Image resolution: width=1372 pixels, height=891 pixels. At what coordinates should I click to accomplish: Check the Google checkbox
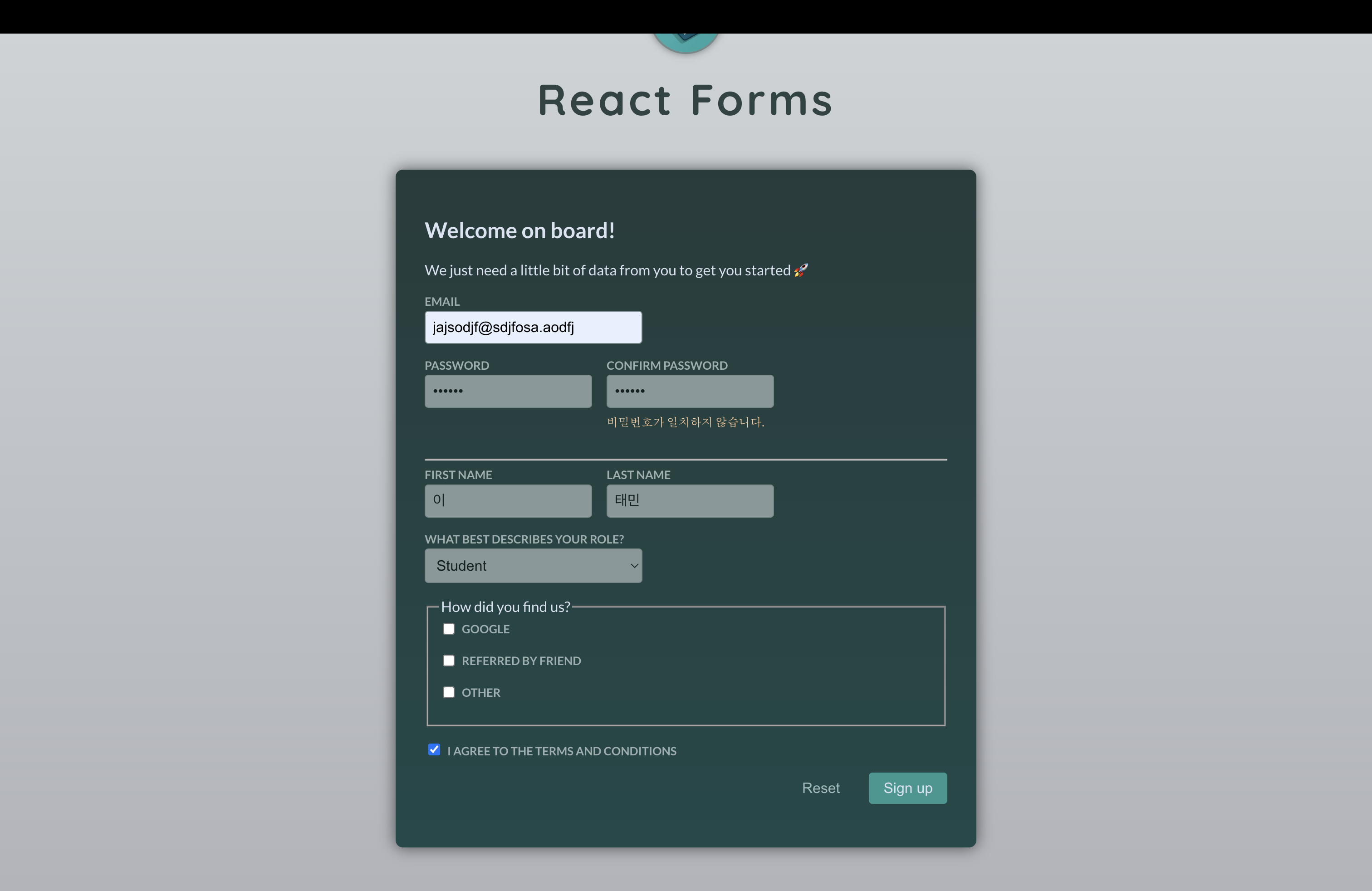coord(449,629)
